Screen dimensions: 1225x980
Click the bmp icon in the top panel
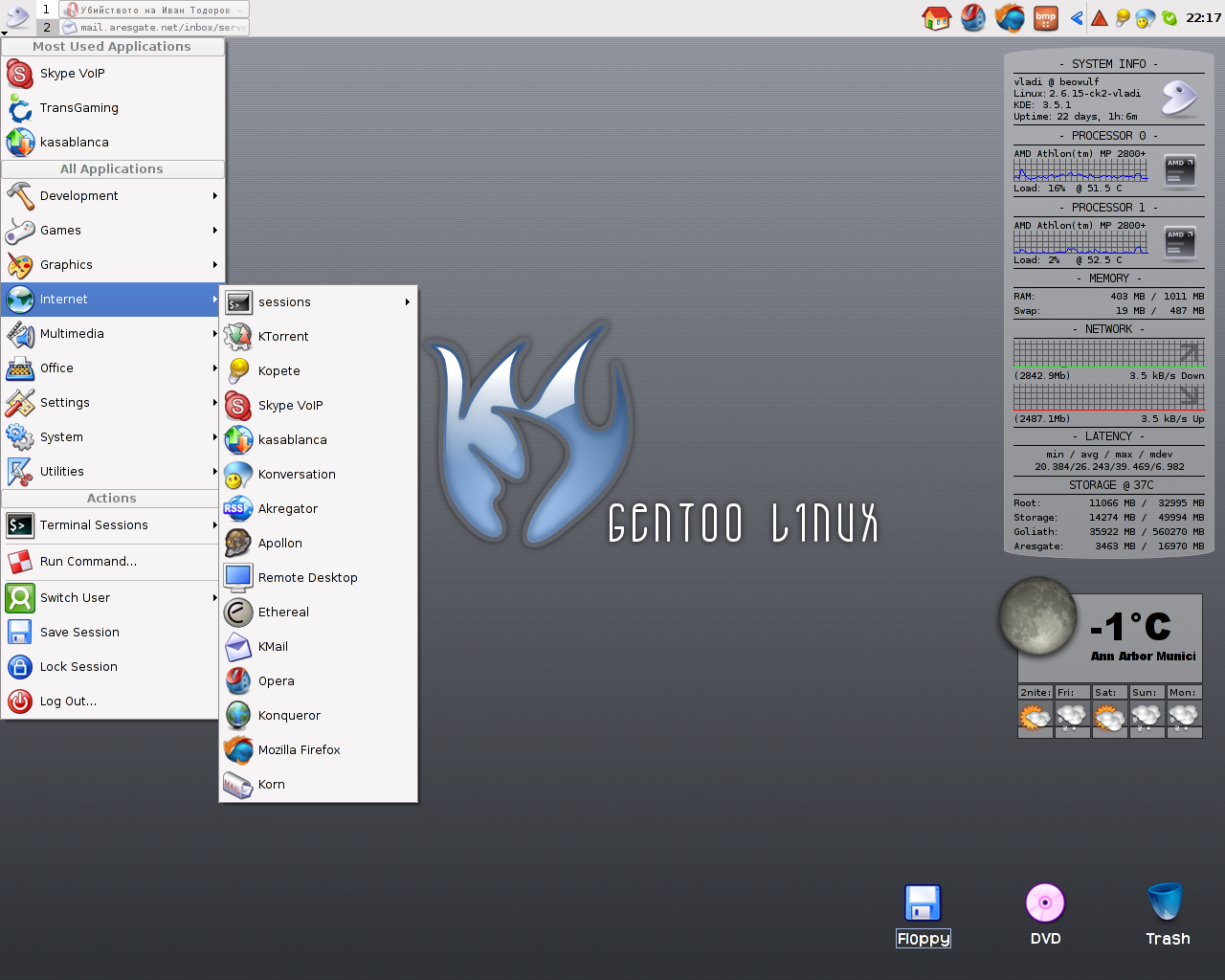(1046, 17)
